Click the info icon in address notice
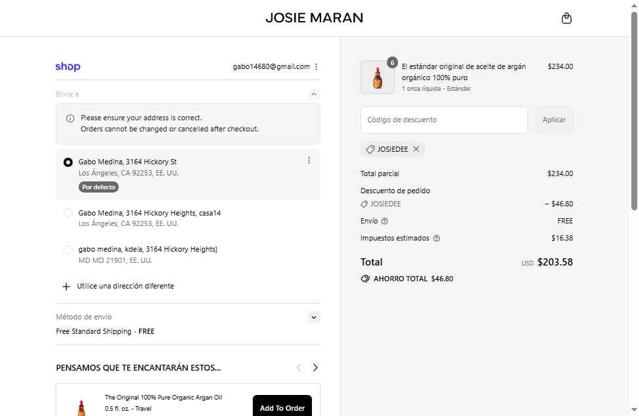This screenshot has width=639, height=416. [x=70, y=118]
